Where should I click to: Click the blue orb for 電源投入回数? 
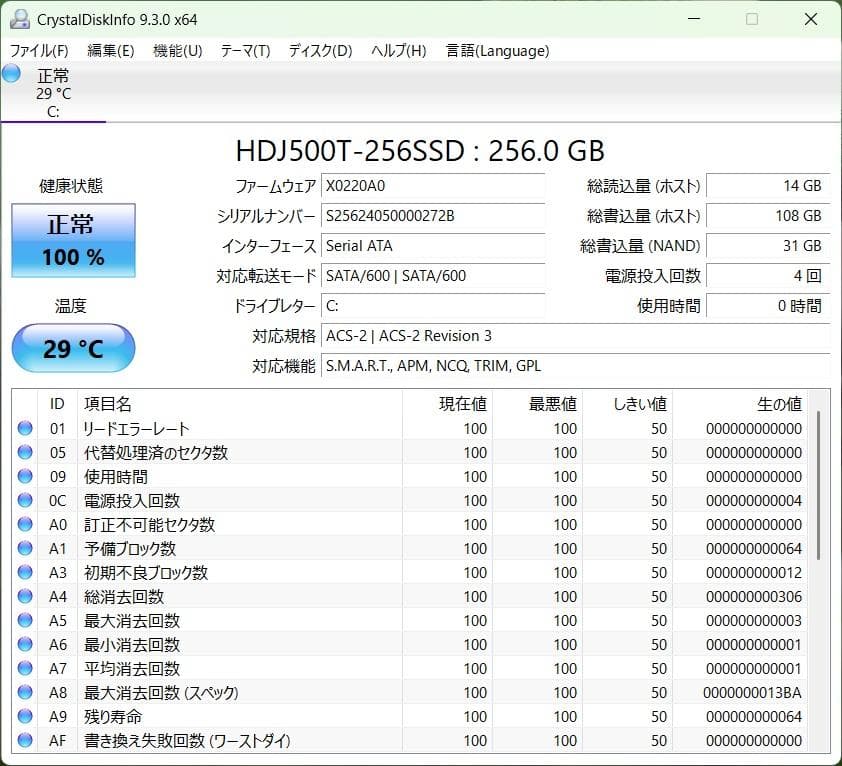click(x=25, y=500)
